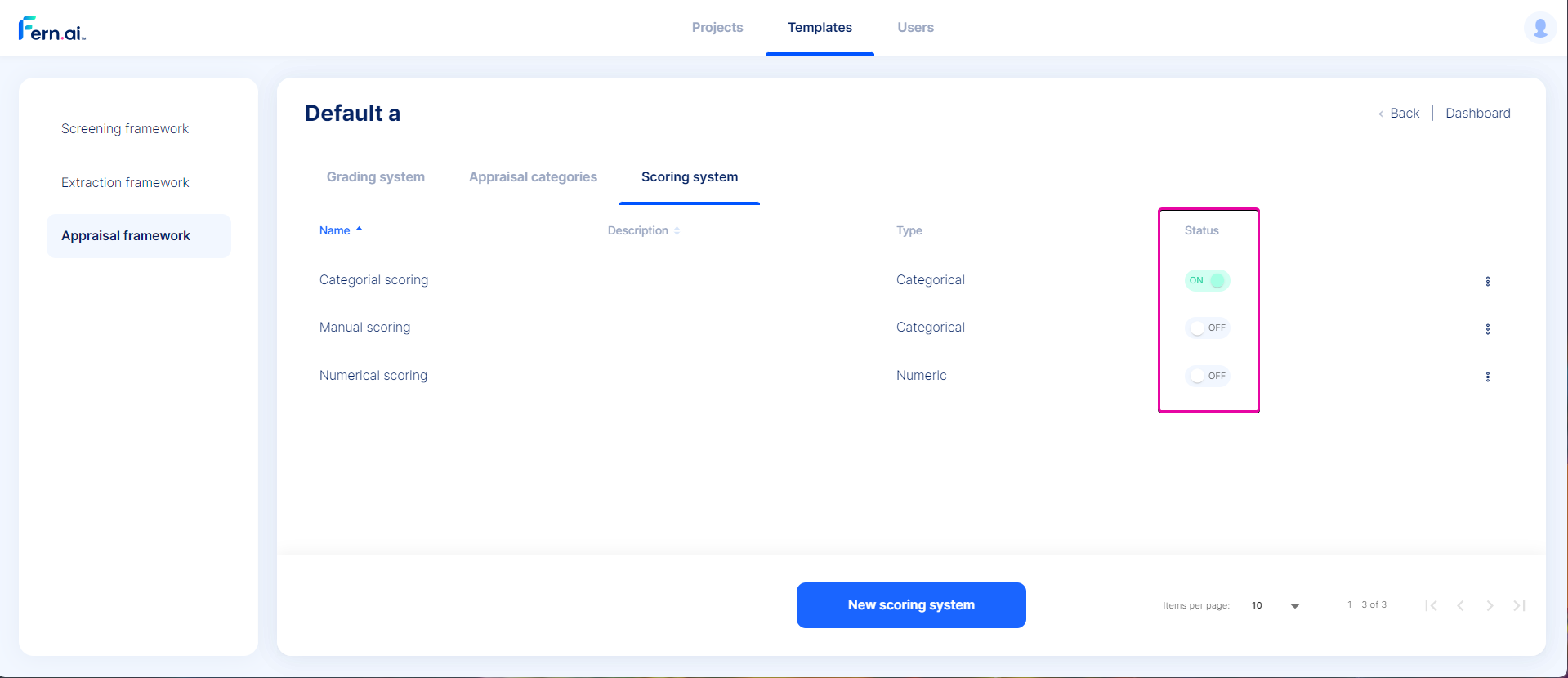Open Extraction framework in the sidebar

125,182
